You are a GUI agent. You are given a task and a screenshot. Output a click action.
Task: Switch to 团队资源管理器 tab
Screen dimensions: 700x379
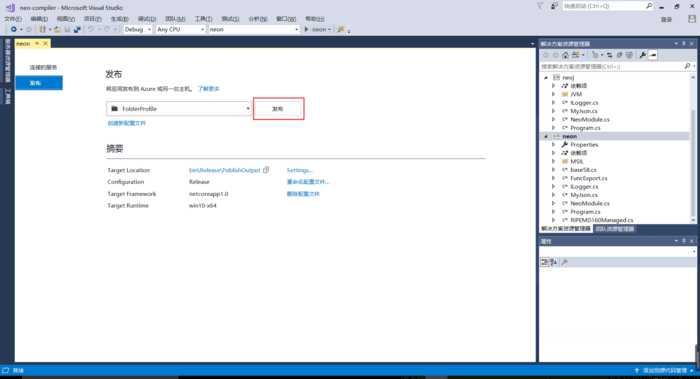pos(615,229)
